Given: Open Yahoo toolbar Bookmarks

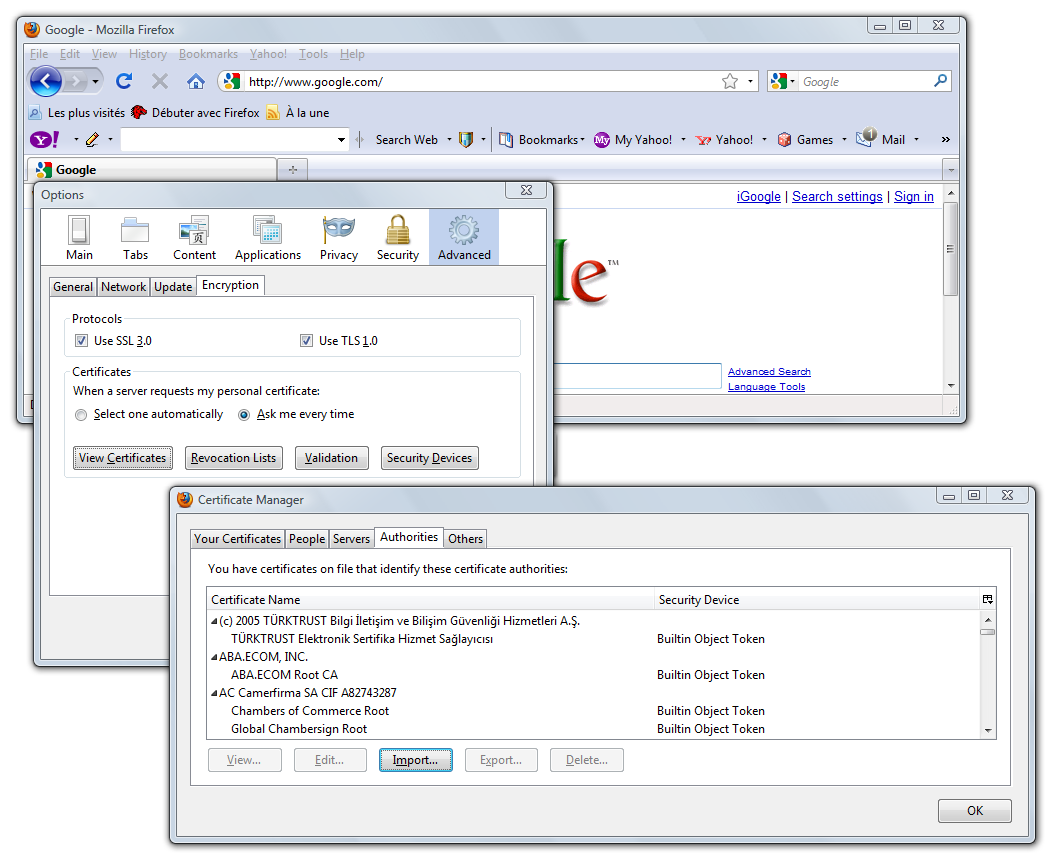Looking at the screenshot, I should coord(541,140).
